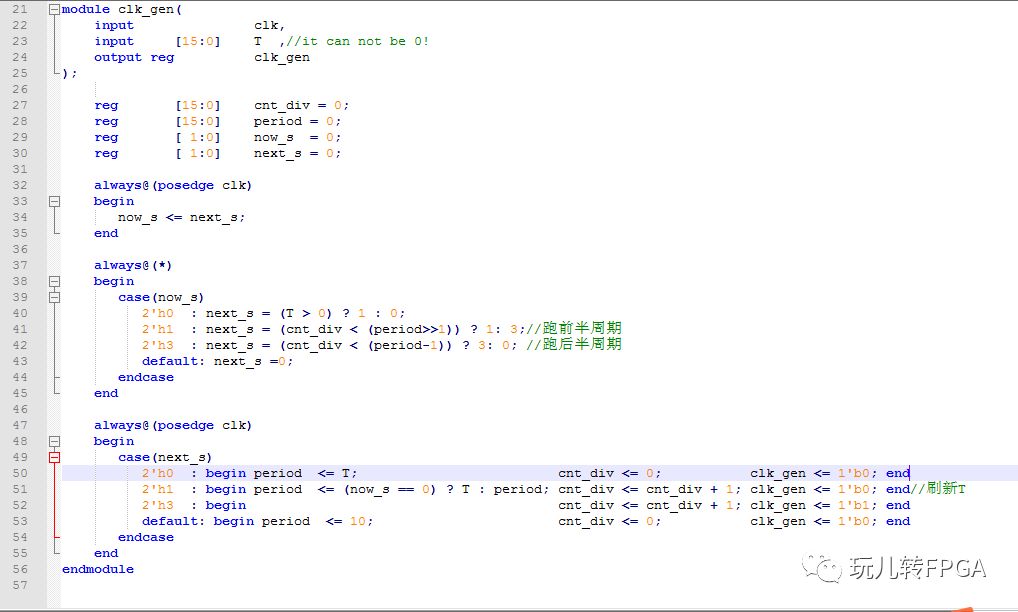Image resolution: width=1018 pixels, height=612 pixels.
Task: Click line number 40 in the gutter
Action: [20, 313]
